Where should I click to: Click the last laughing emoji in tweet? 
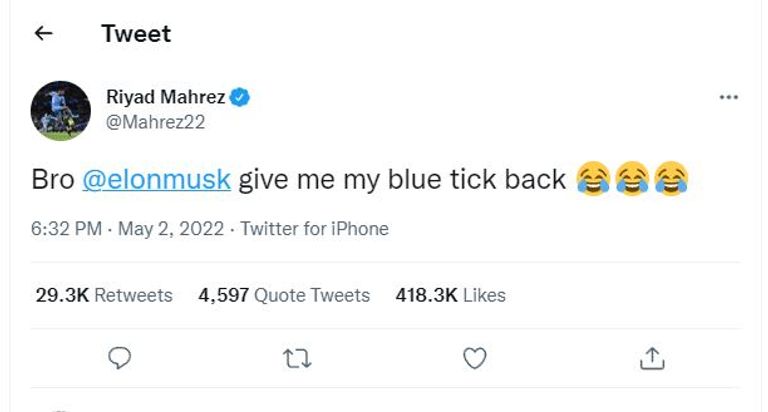click(x=670, y=179)
